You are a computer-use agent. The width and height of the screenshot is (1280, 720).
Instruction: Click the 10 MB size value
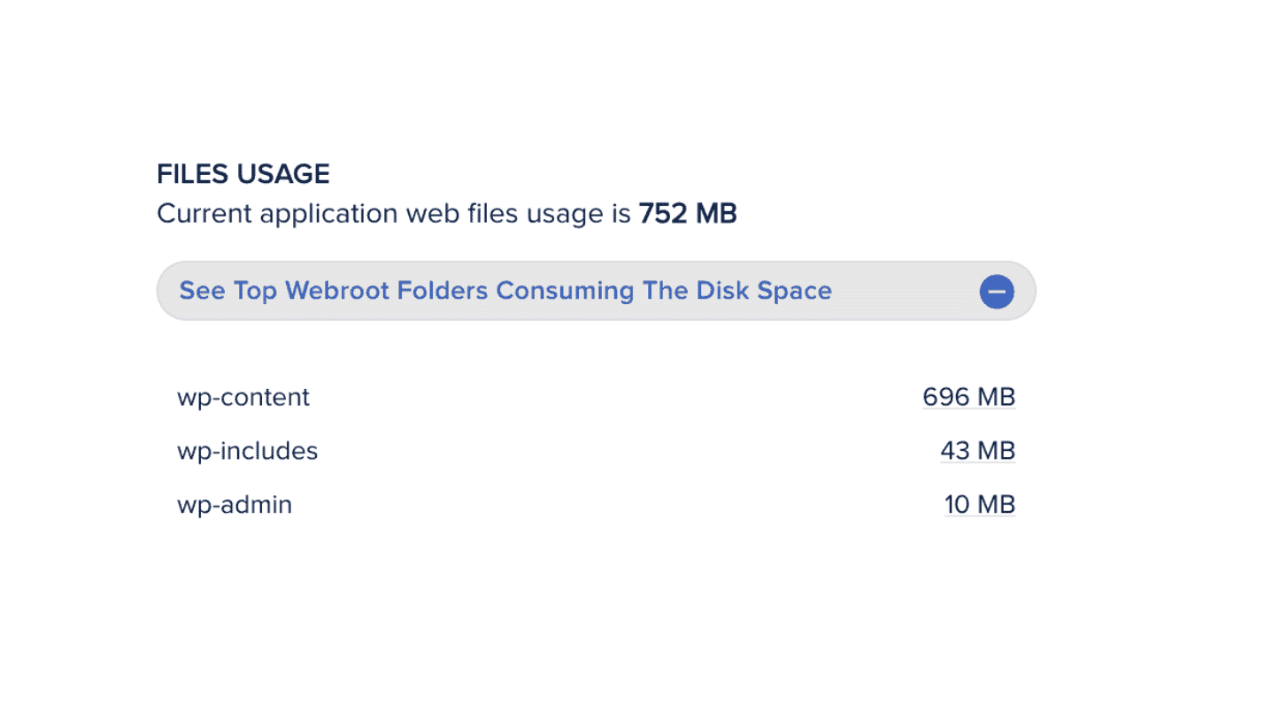tap(979, 505)
